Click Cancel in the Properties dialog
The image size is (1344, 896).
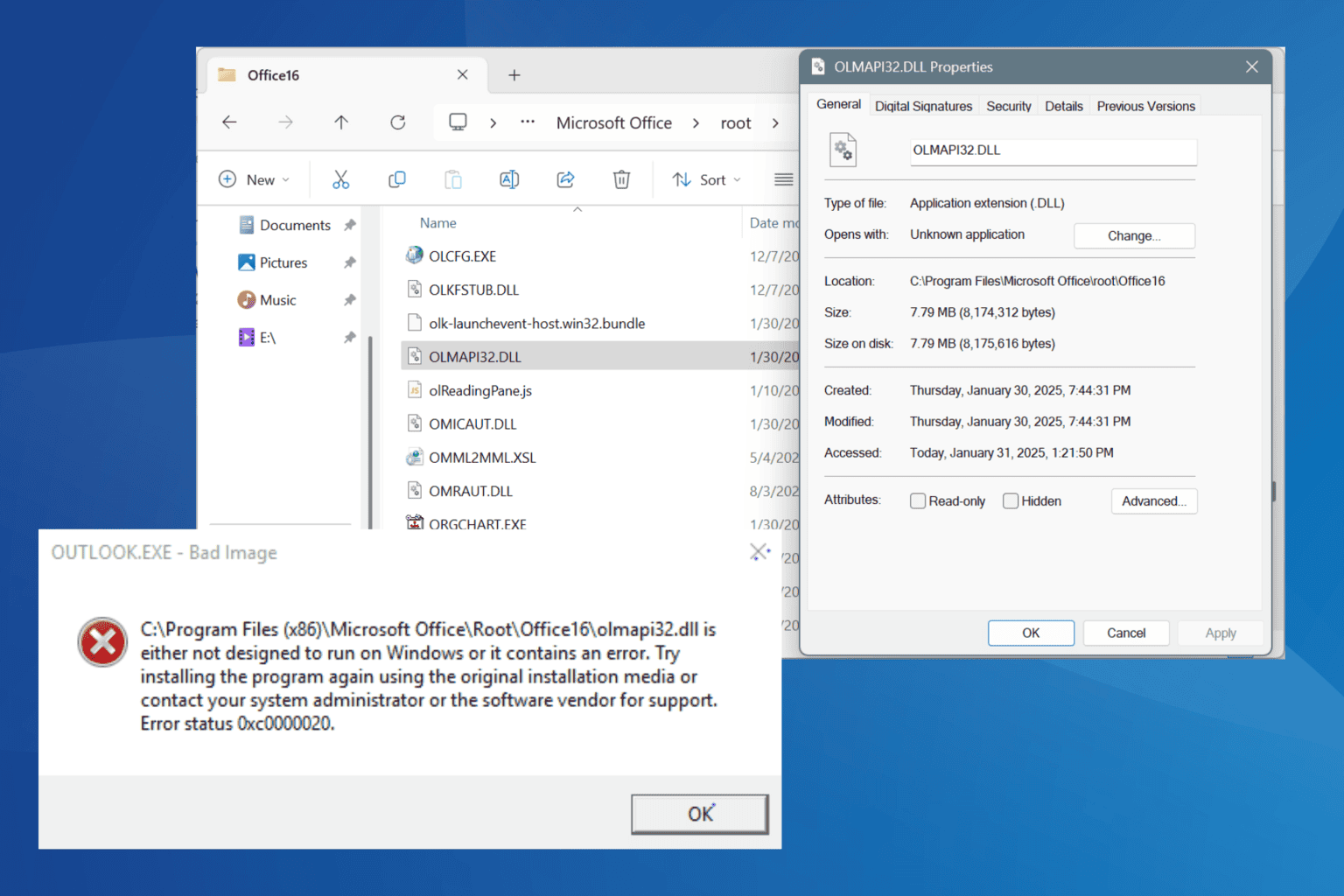1126,633
